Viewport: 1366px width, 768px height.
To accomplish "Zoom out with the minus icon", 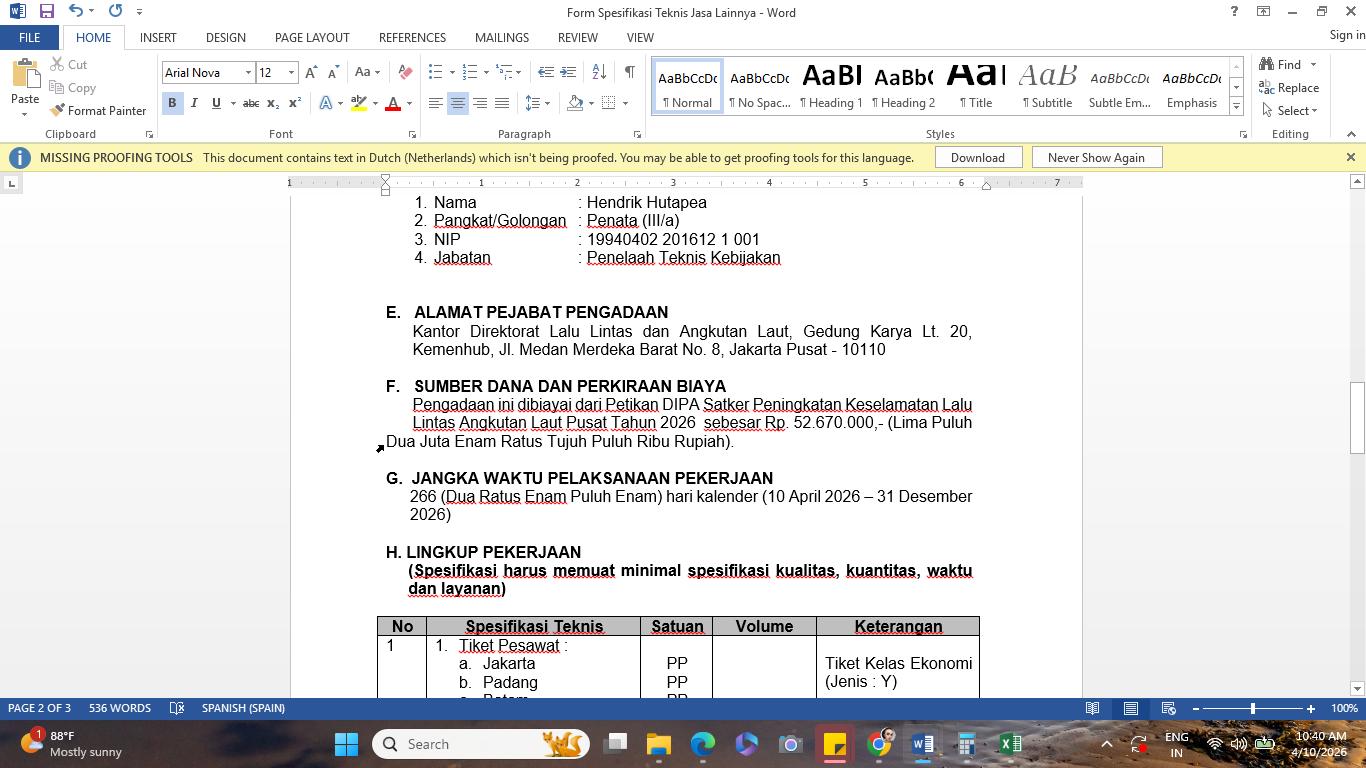I will [1196, 709].
